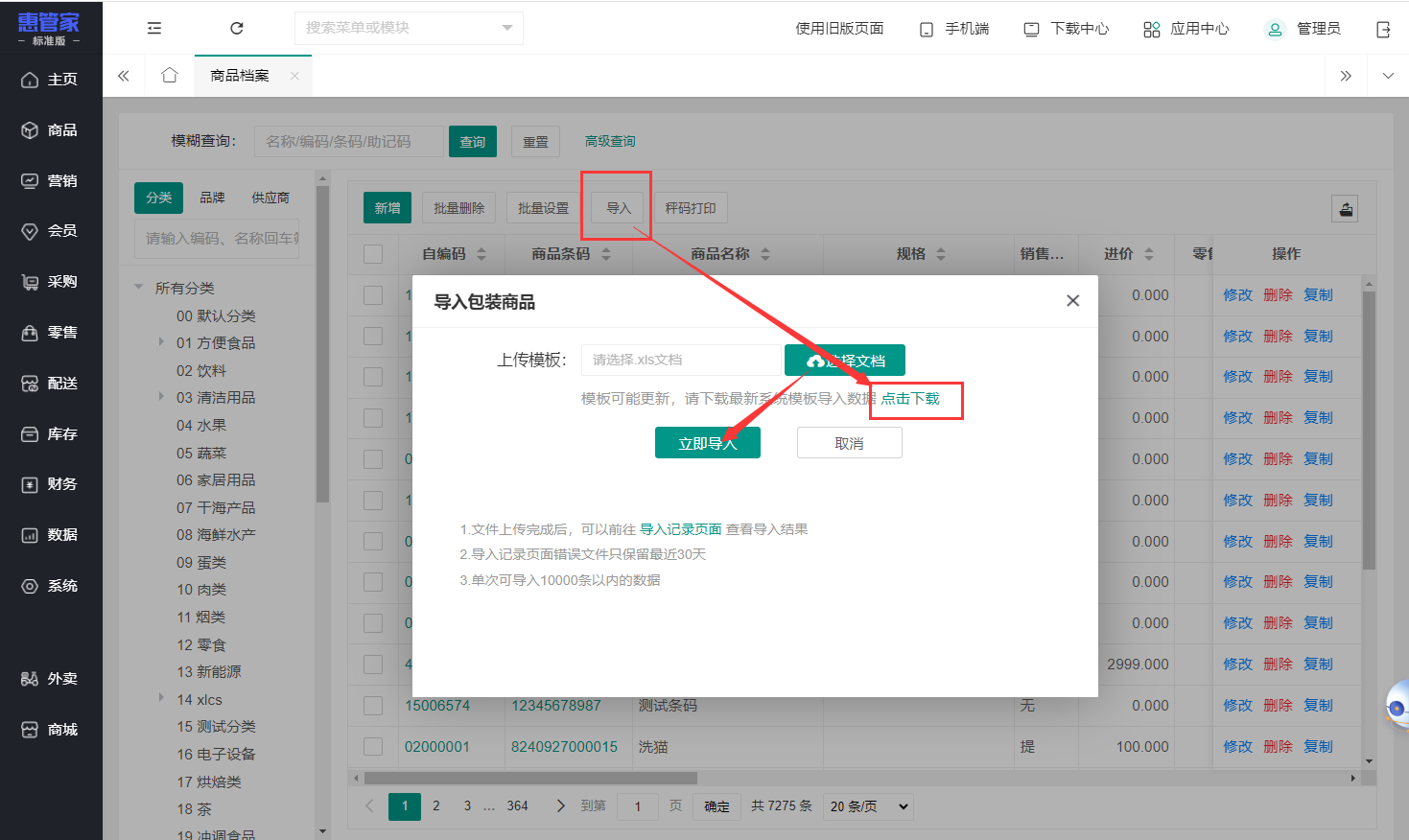Click the export icon above the table
The width and height of the screenshot is (1409, 840).
pos(1346,209)
